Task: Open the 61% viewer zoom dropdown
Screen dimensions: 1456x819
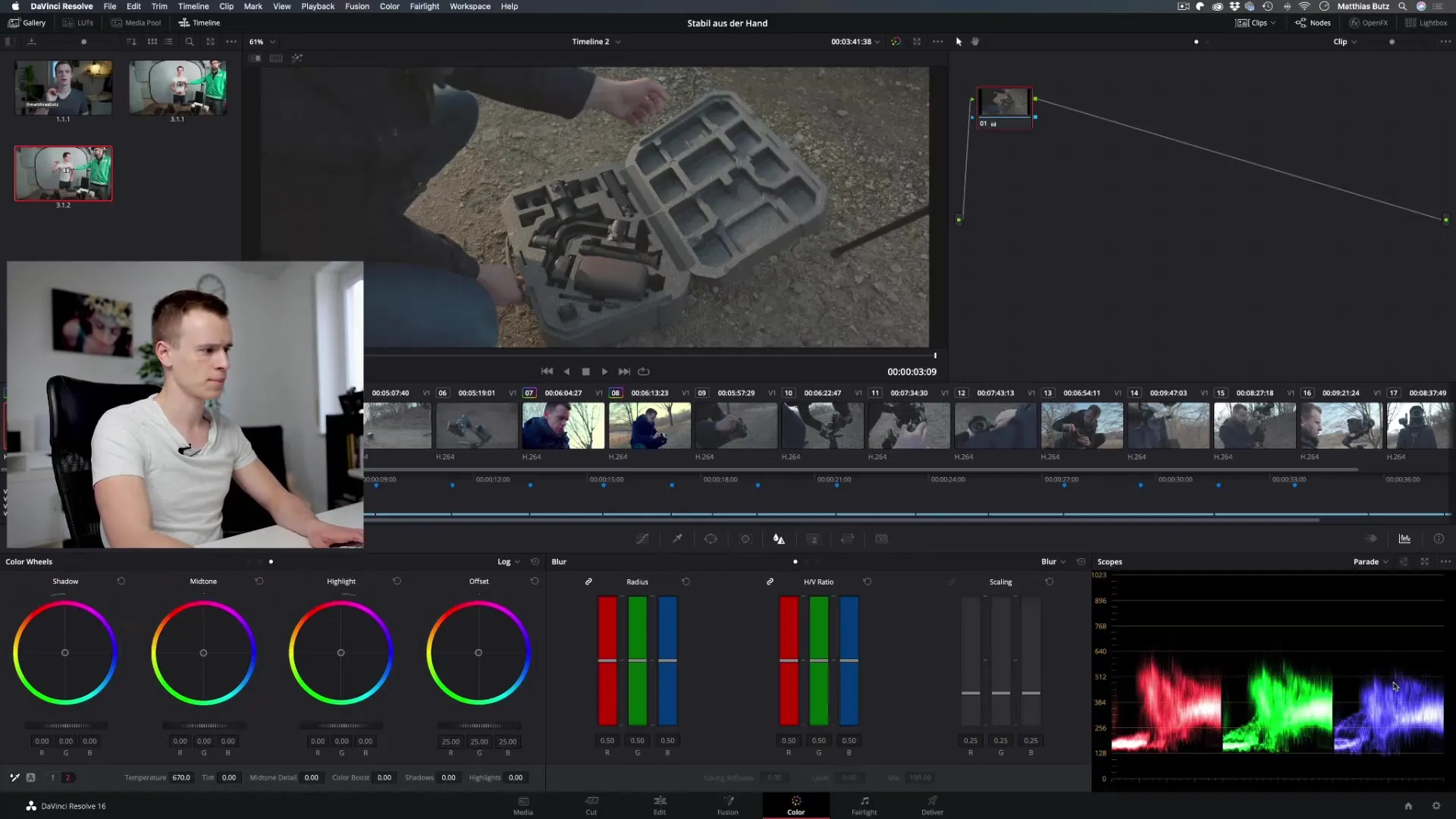Action: click(x=262, y=42)
